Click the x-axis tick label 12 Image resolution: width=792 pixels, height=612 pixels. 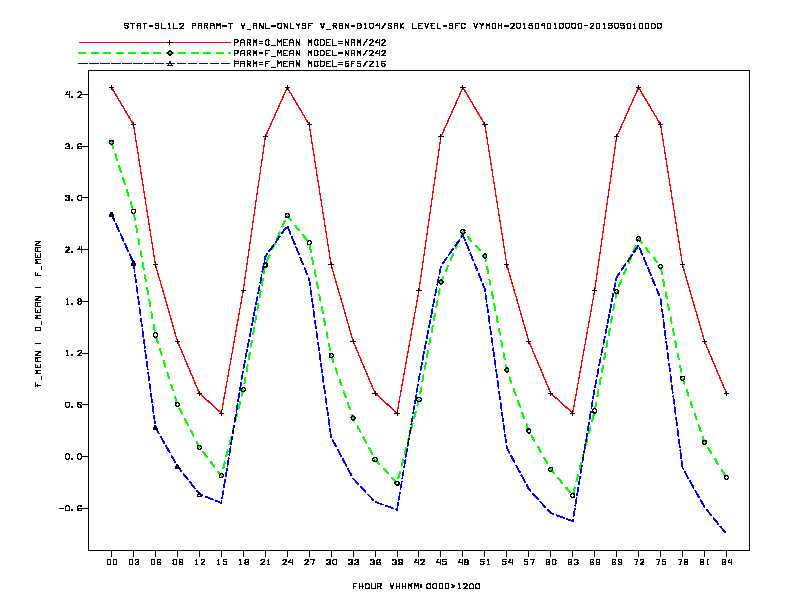coord(200,562)
